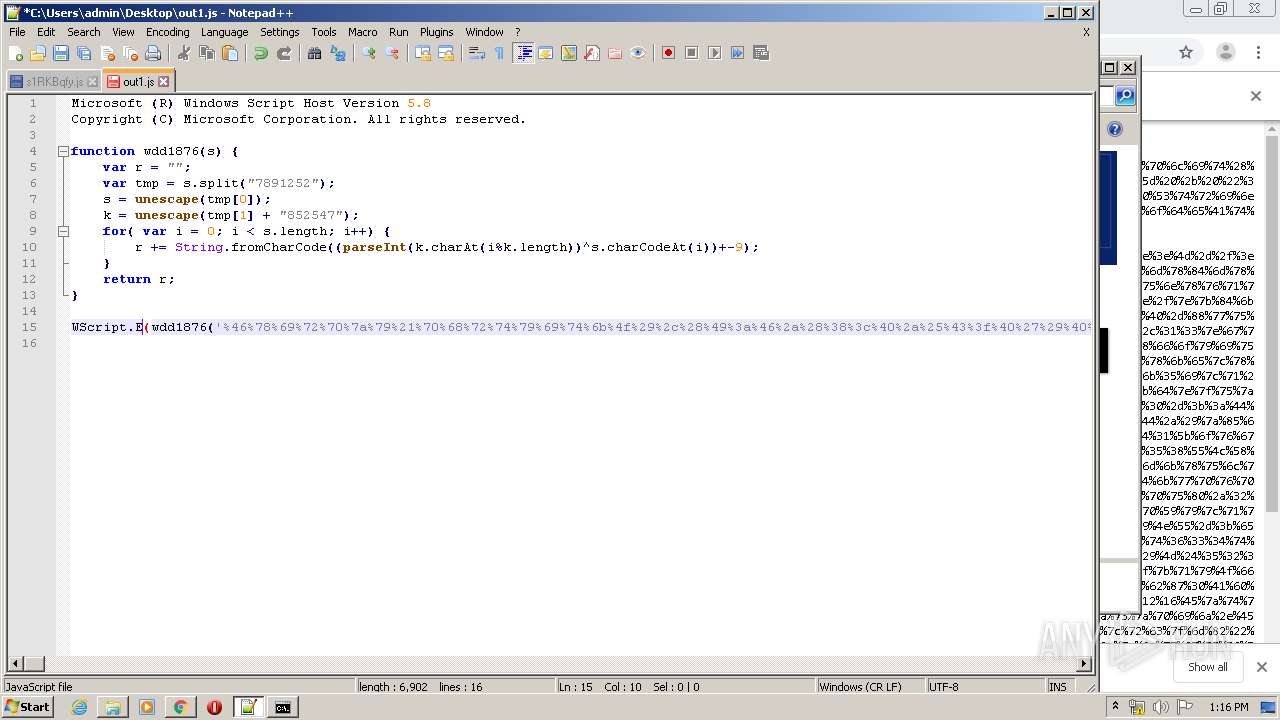Open the File menu
The width and height of the screenshot is (1280, 720).
pos(17,32)
